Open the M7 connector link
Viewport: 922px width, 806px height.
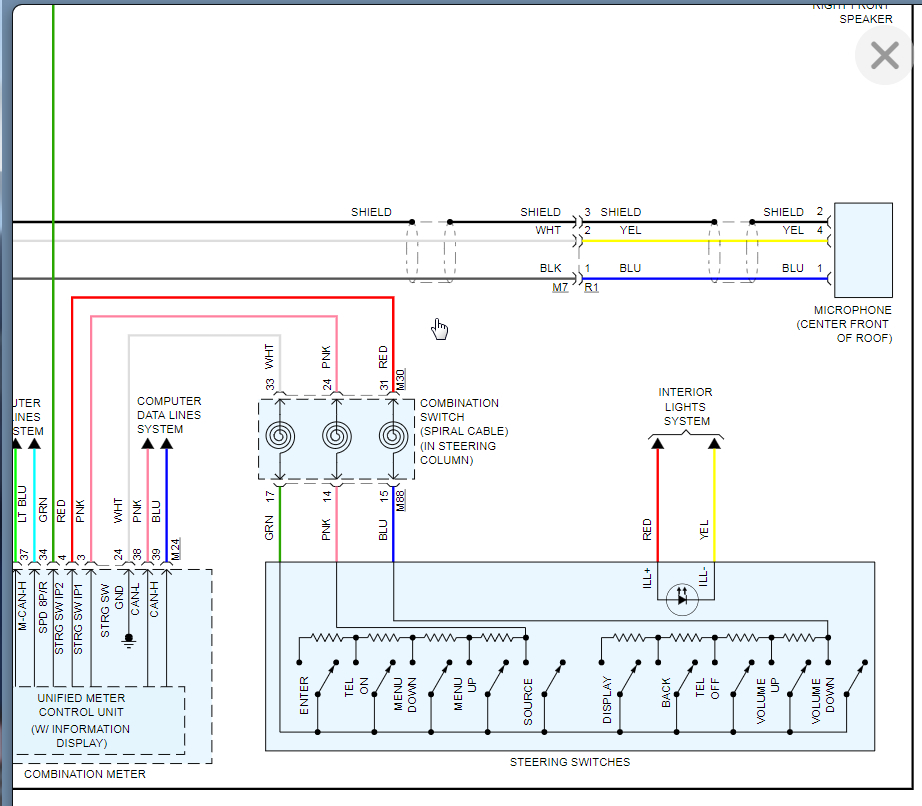click(562, 287)
